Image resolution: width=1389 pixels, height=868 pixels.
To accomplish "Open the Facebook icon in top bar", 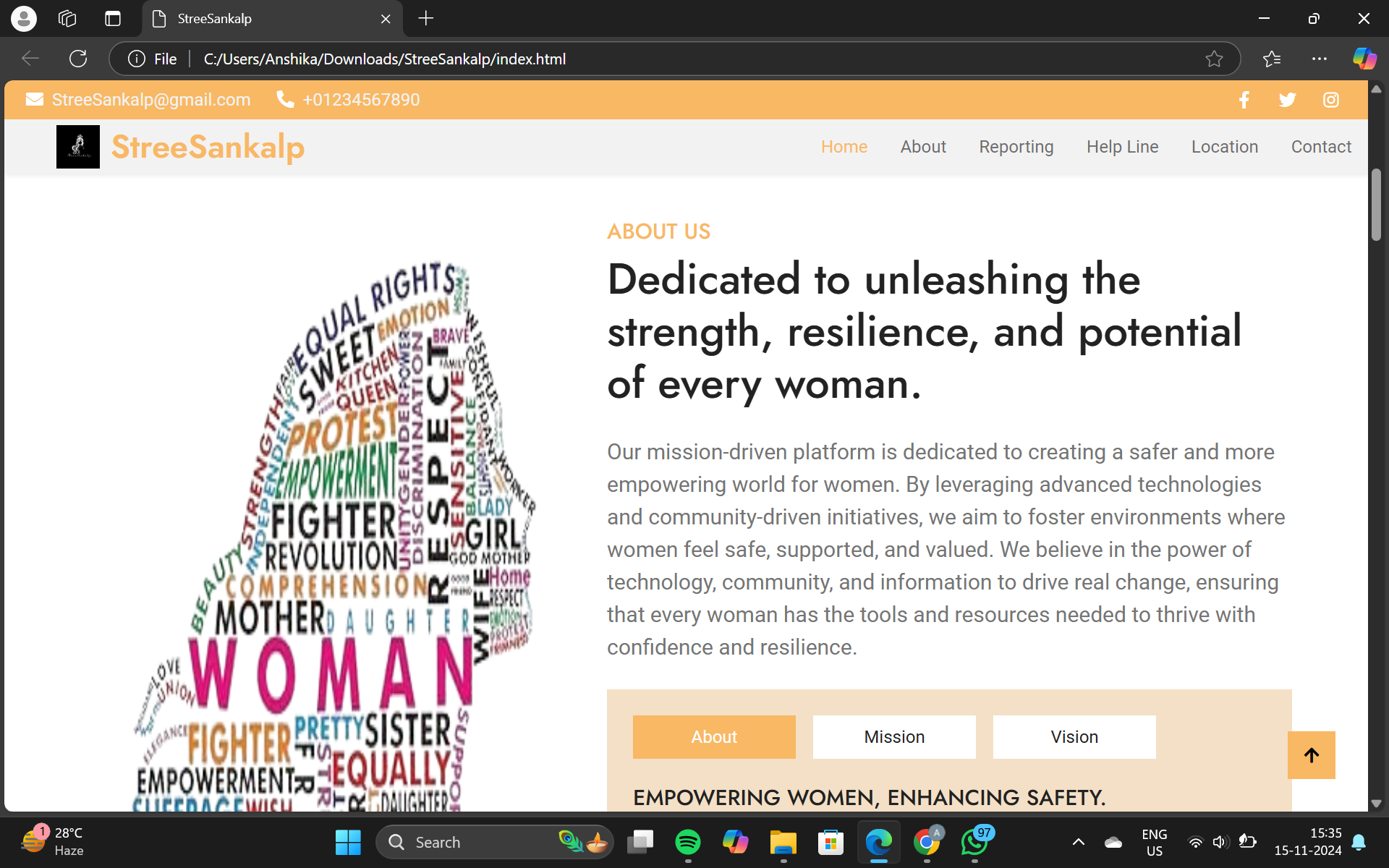I will pyautogui.click(x=1244, y=100).
